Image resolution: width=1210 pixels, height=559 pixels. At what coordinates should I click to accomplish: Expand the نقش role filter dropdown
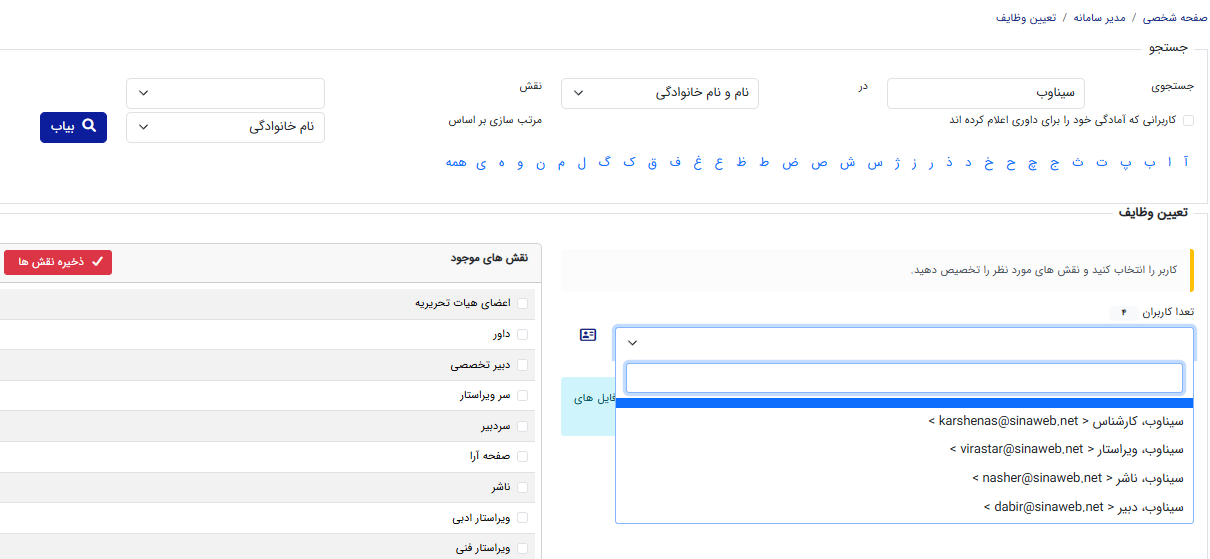coord(225,93)
